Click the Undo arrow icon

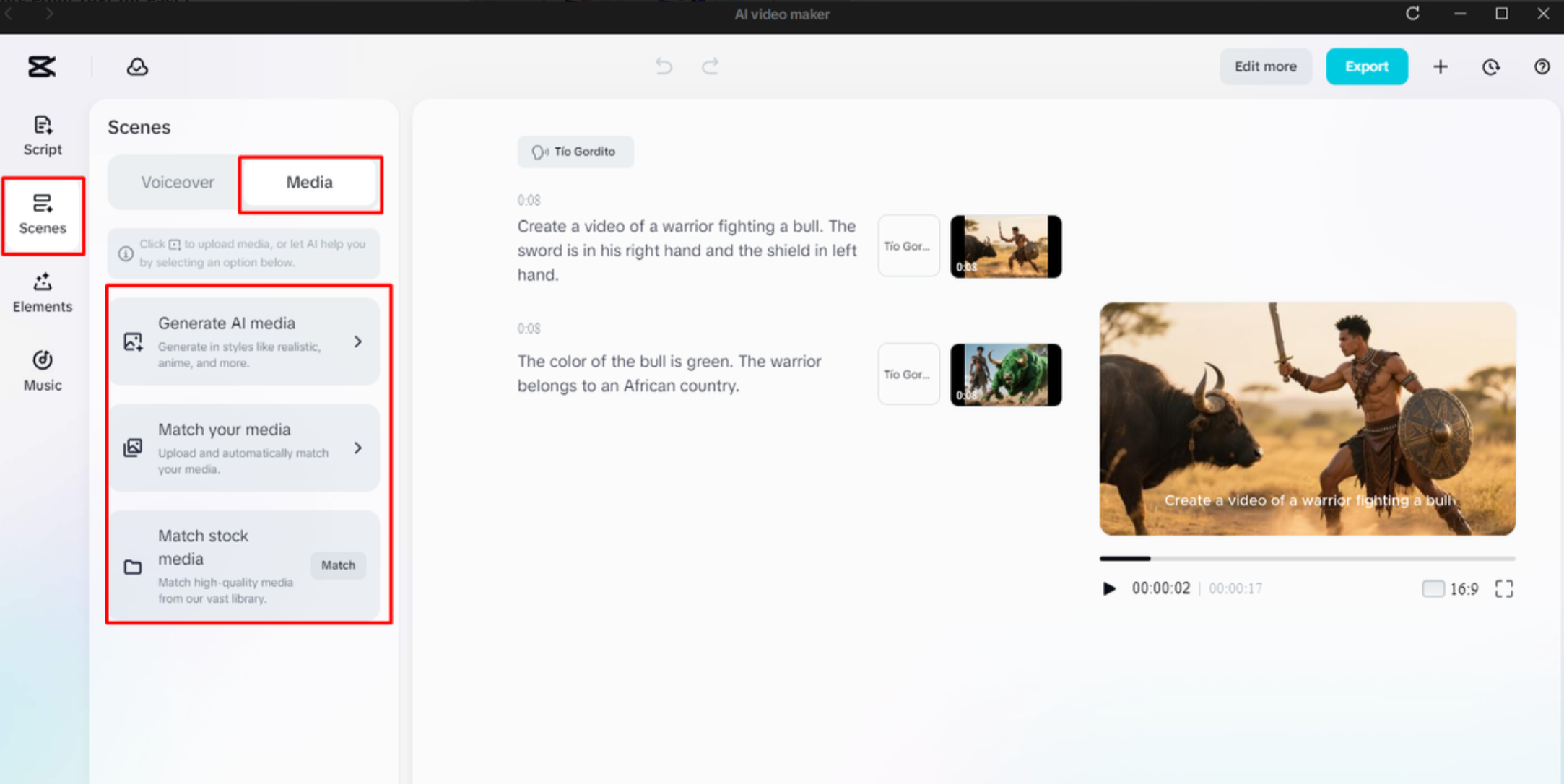[x=663, y=66]
